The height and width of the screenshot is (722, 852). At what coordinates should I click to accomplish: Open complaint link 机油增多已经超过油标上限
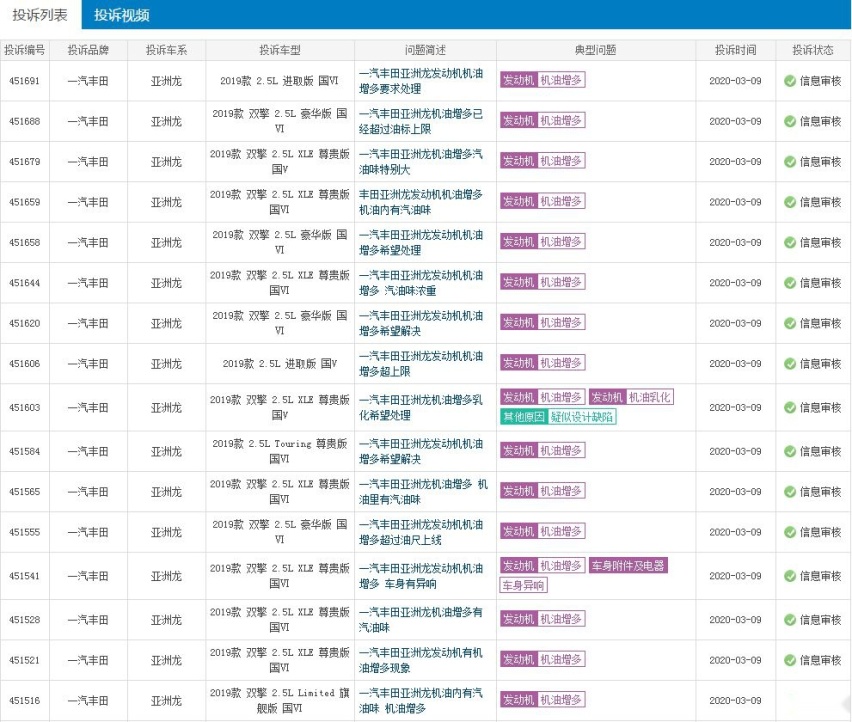coord(421,121)
